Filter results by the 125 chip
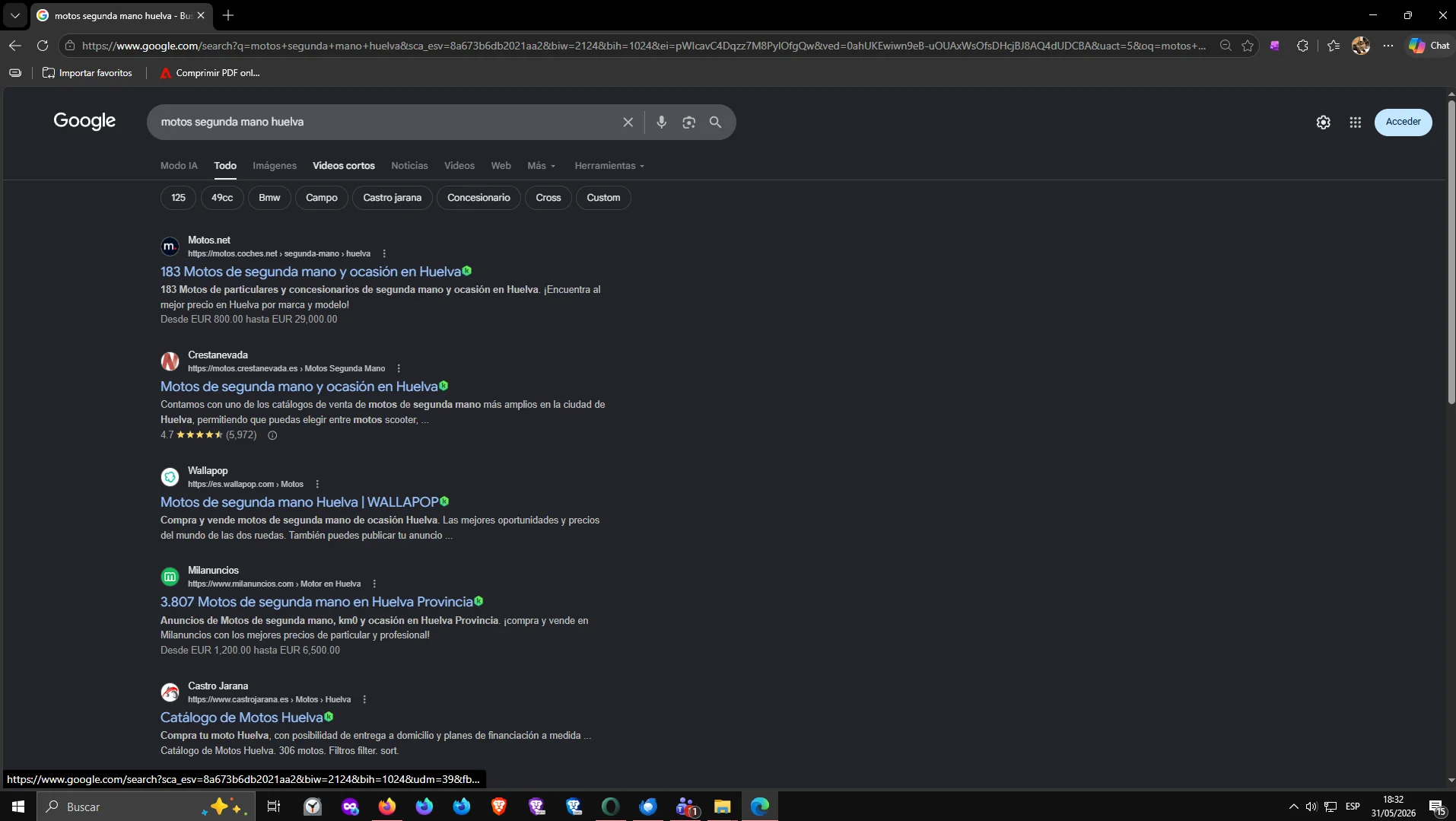The height and width of the screenshot is (821, 1456). [178, 198]
